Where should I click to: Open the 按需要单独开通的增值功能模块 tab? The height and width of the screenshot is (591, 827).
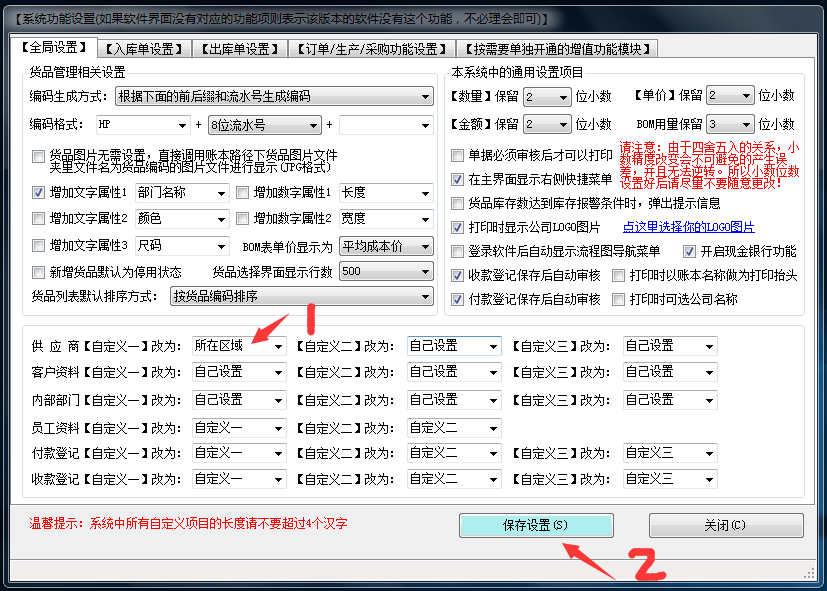(556, 48)
